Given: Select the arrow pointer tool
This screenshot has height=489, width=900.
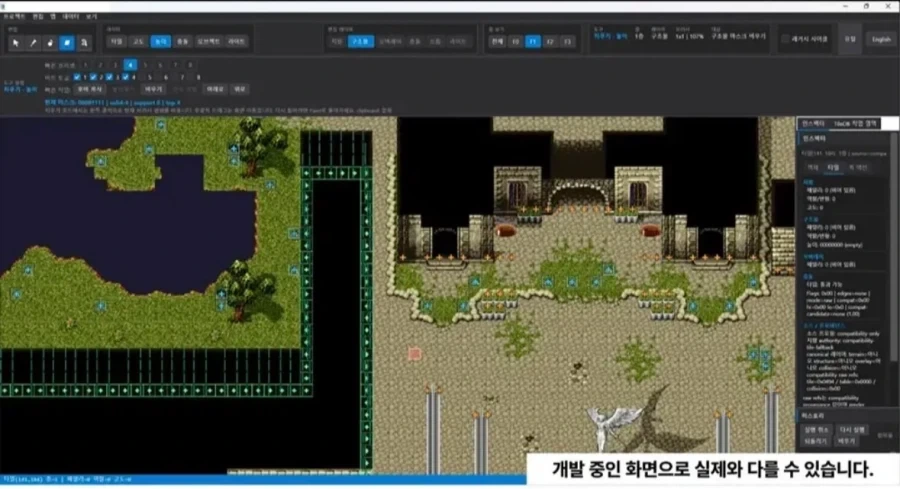Looking at the screenshot, I should click(15, 43).
